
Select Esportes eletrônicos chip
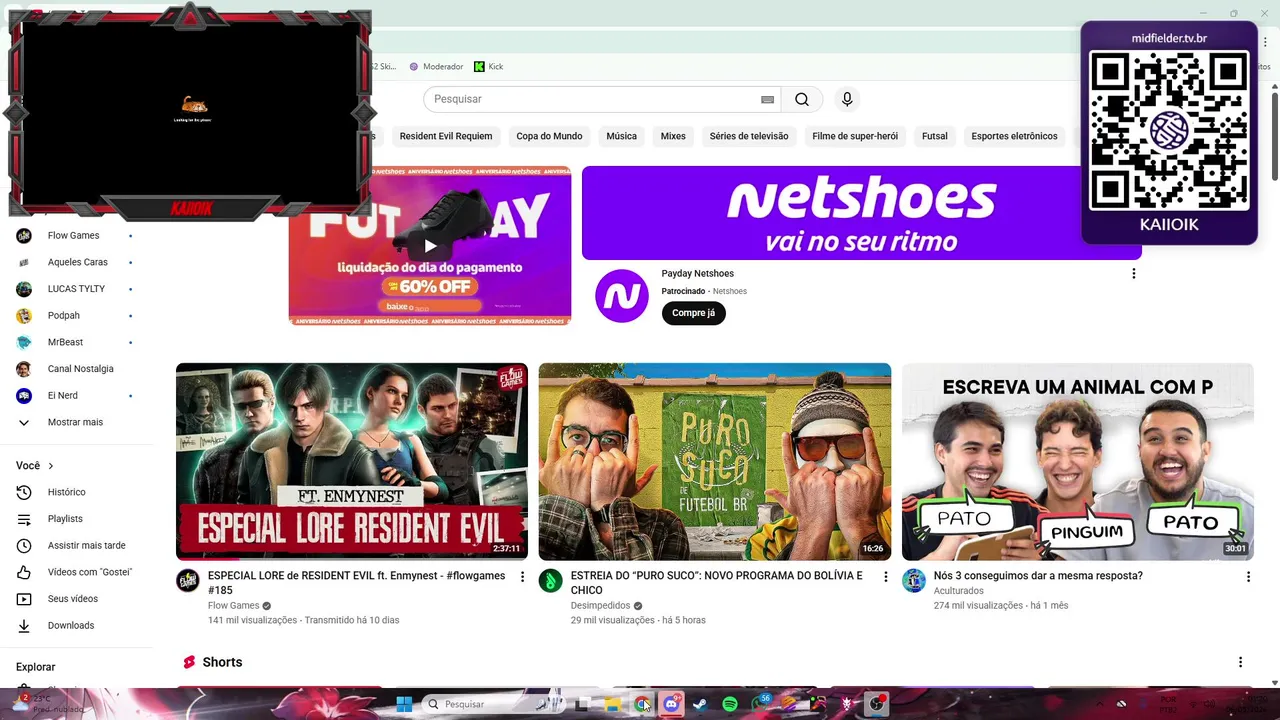(1014, 136)
